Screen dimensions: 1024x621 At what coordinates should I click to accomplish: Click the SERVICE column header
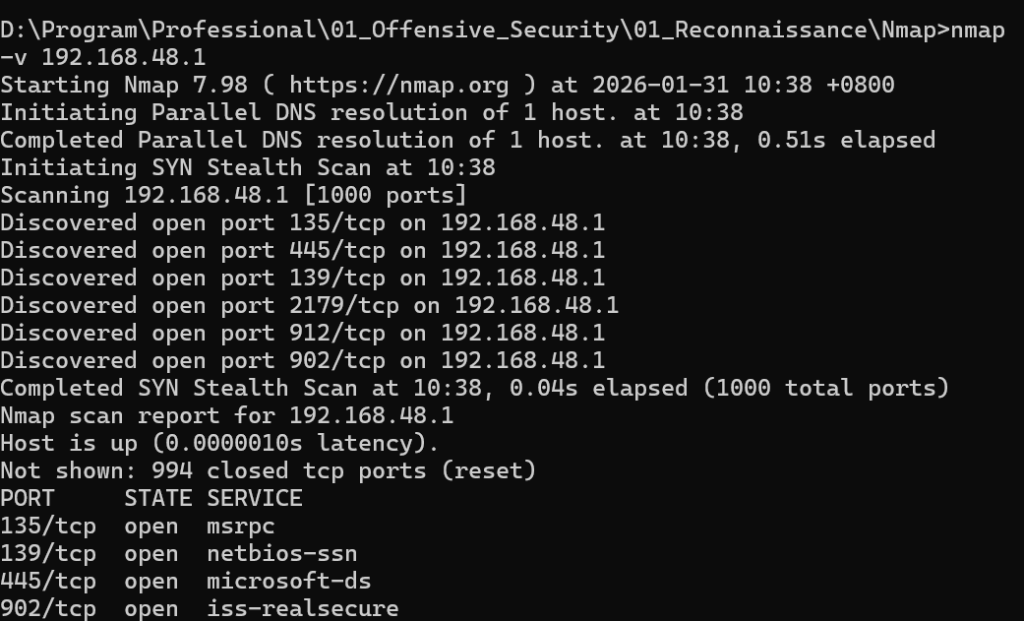click(255, 497)
